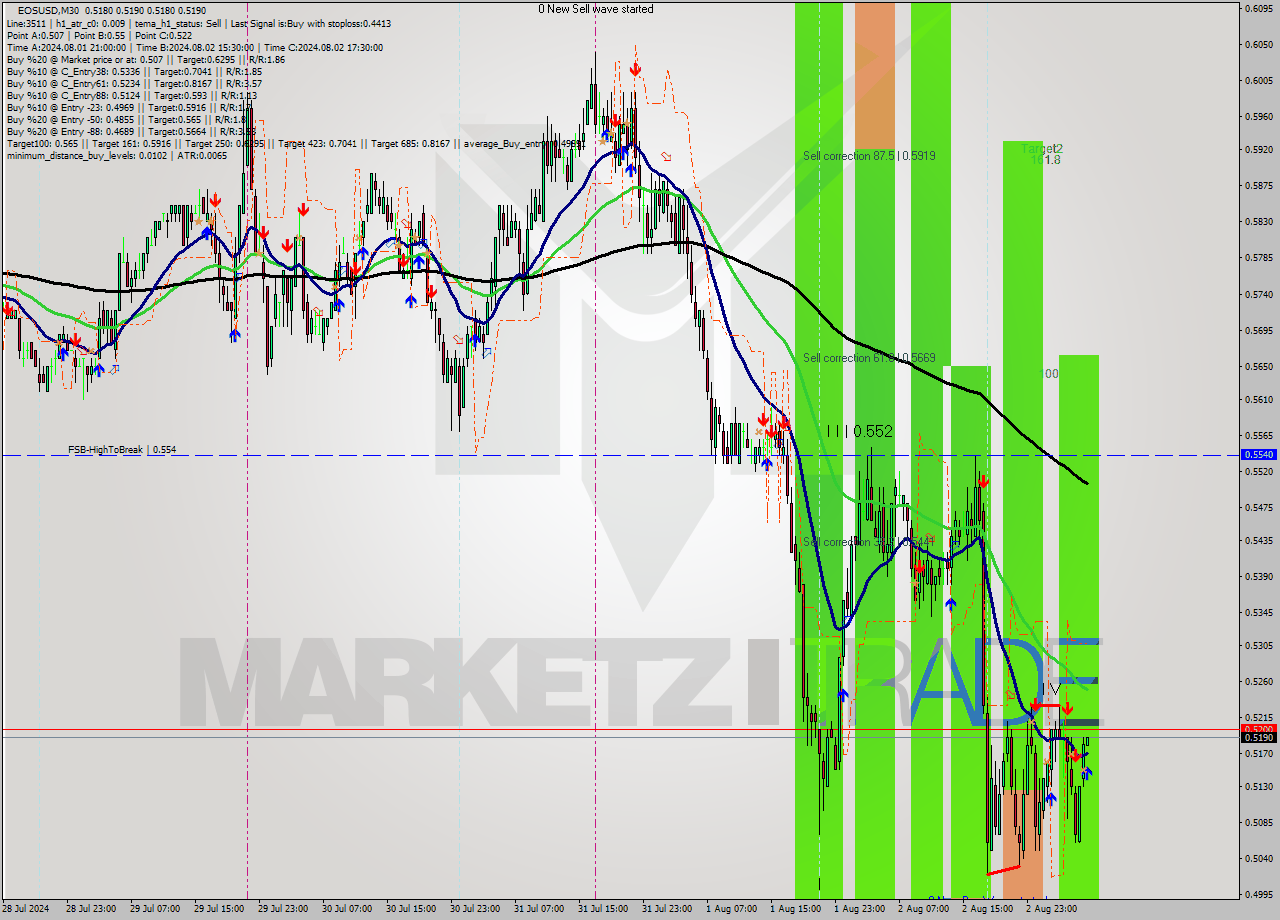
Task: Click the EOSUSD,M30 chart title
Action: [x=48, y=10]
